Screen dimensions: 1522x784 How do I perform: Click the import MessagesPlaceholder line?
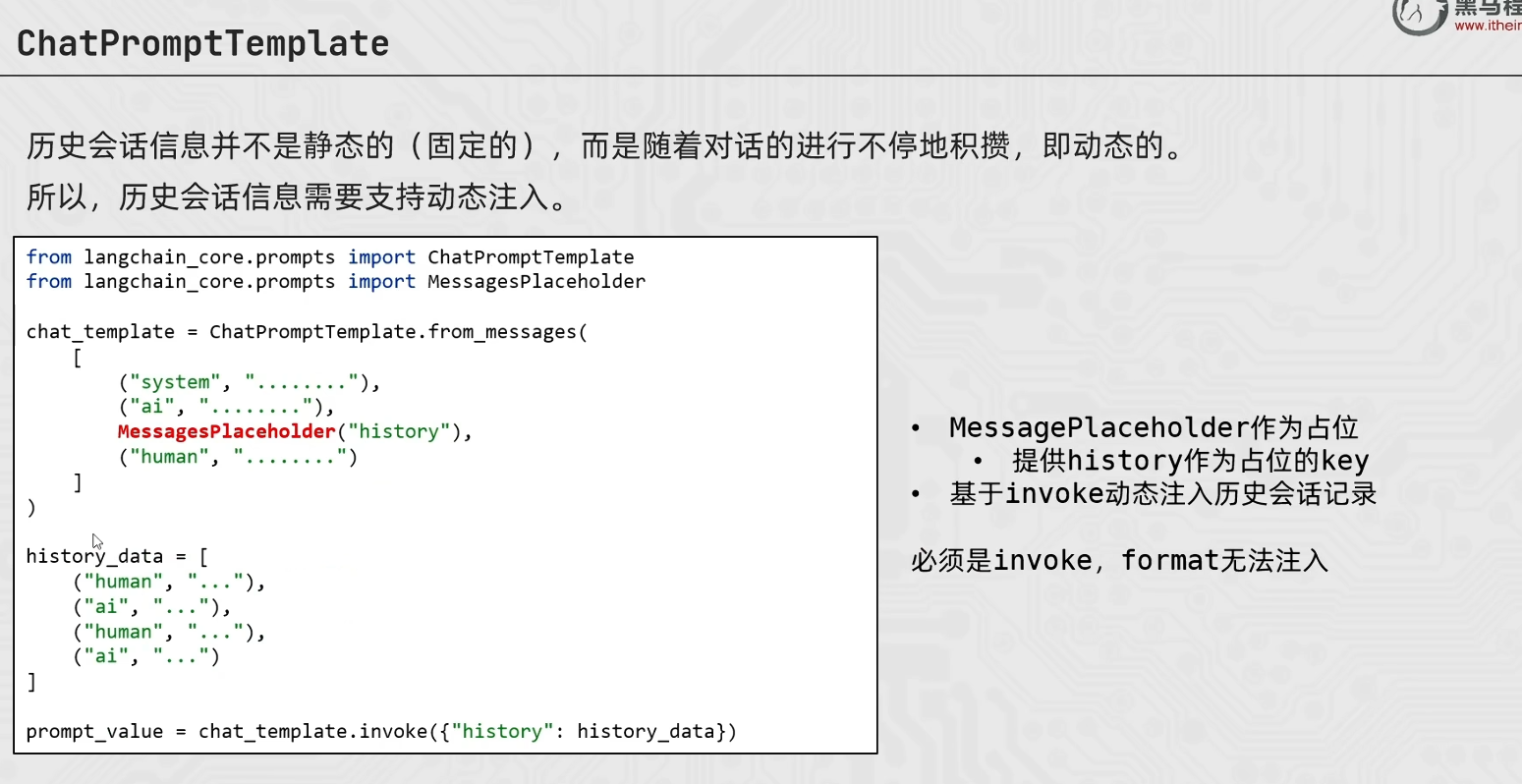[x=336, y=282]
